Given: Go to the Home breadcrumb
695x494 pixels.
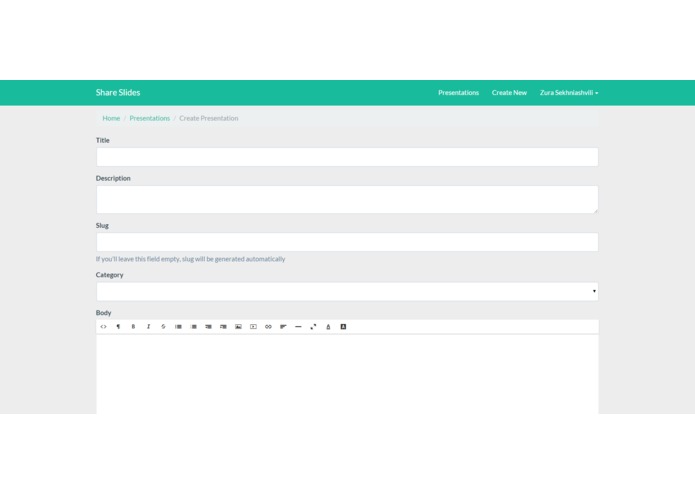Looking at the screenshot, I should click(111, 118).
